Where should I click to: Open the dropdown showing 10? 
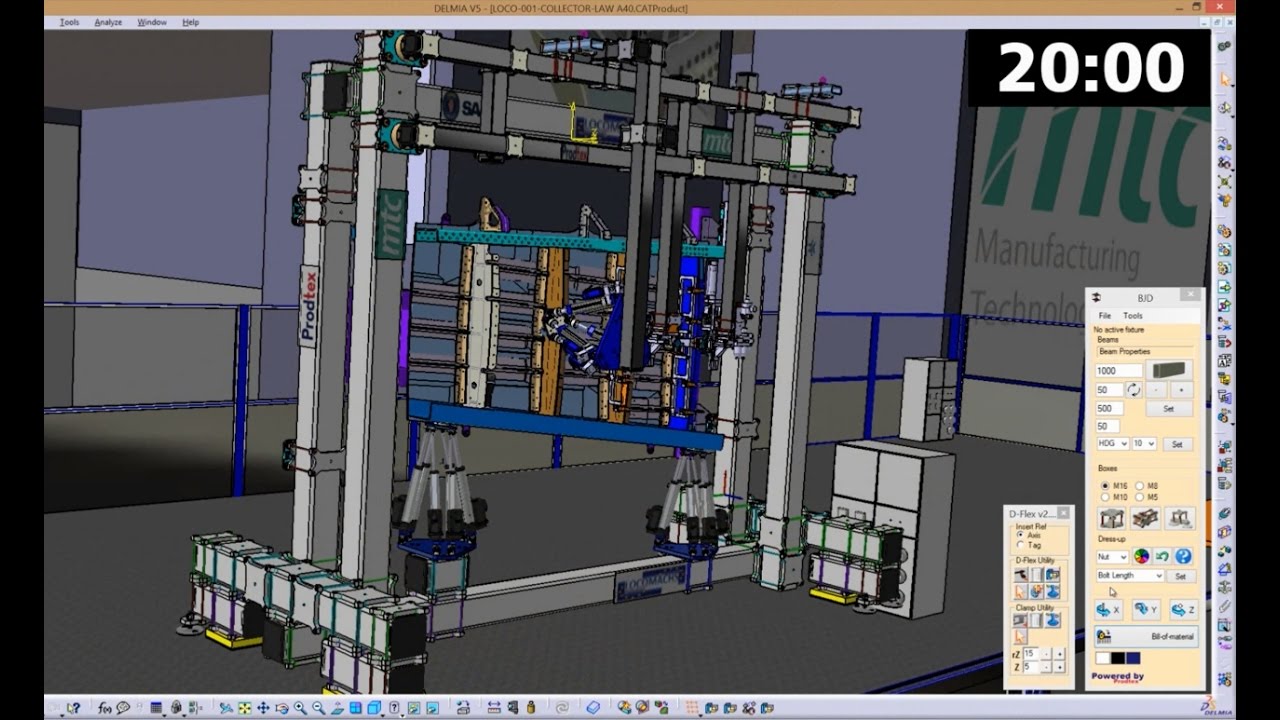(x=1144, y=443)
